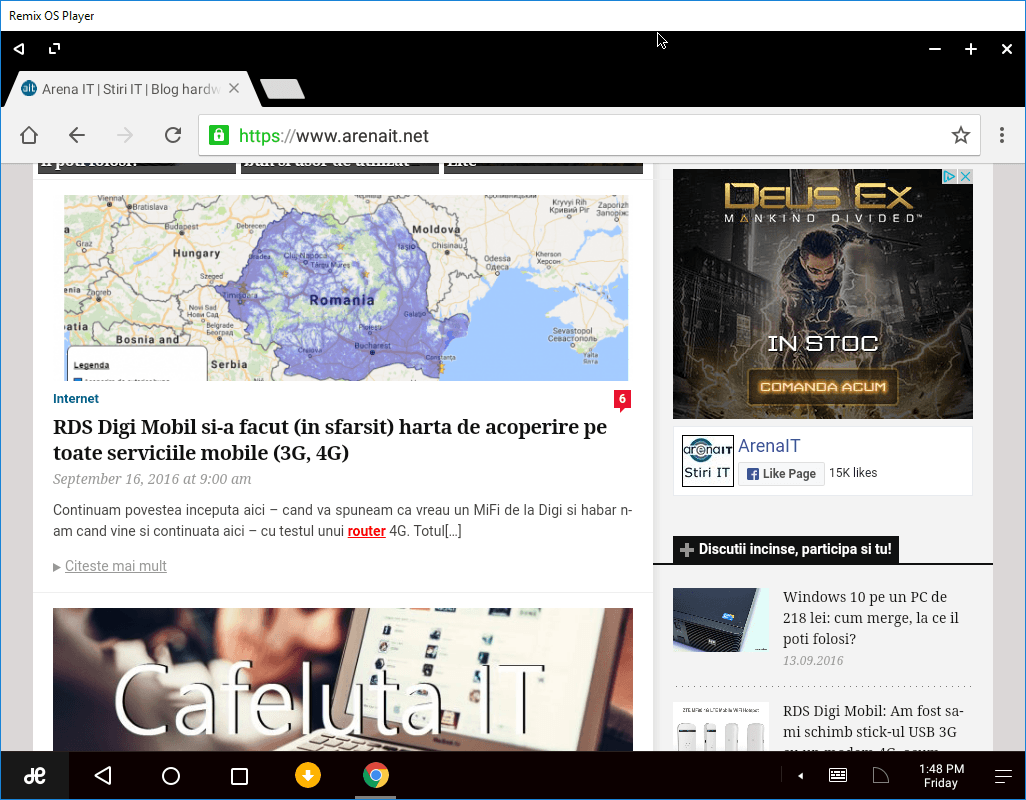Bookmark this page with the star

(x=961, y=135)
